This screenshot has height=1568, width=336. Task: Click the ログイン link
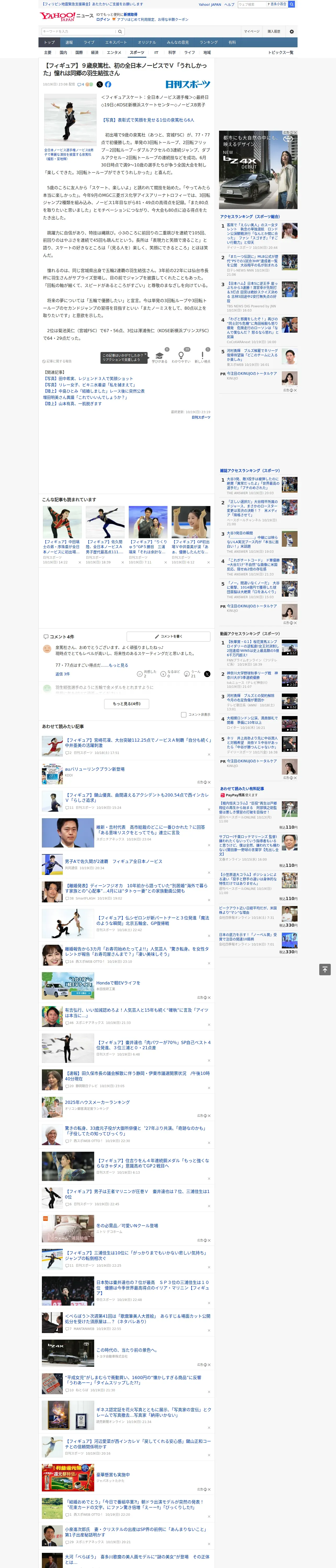pos(103,20)
